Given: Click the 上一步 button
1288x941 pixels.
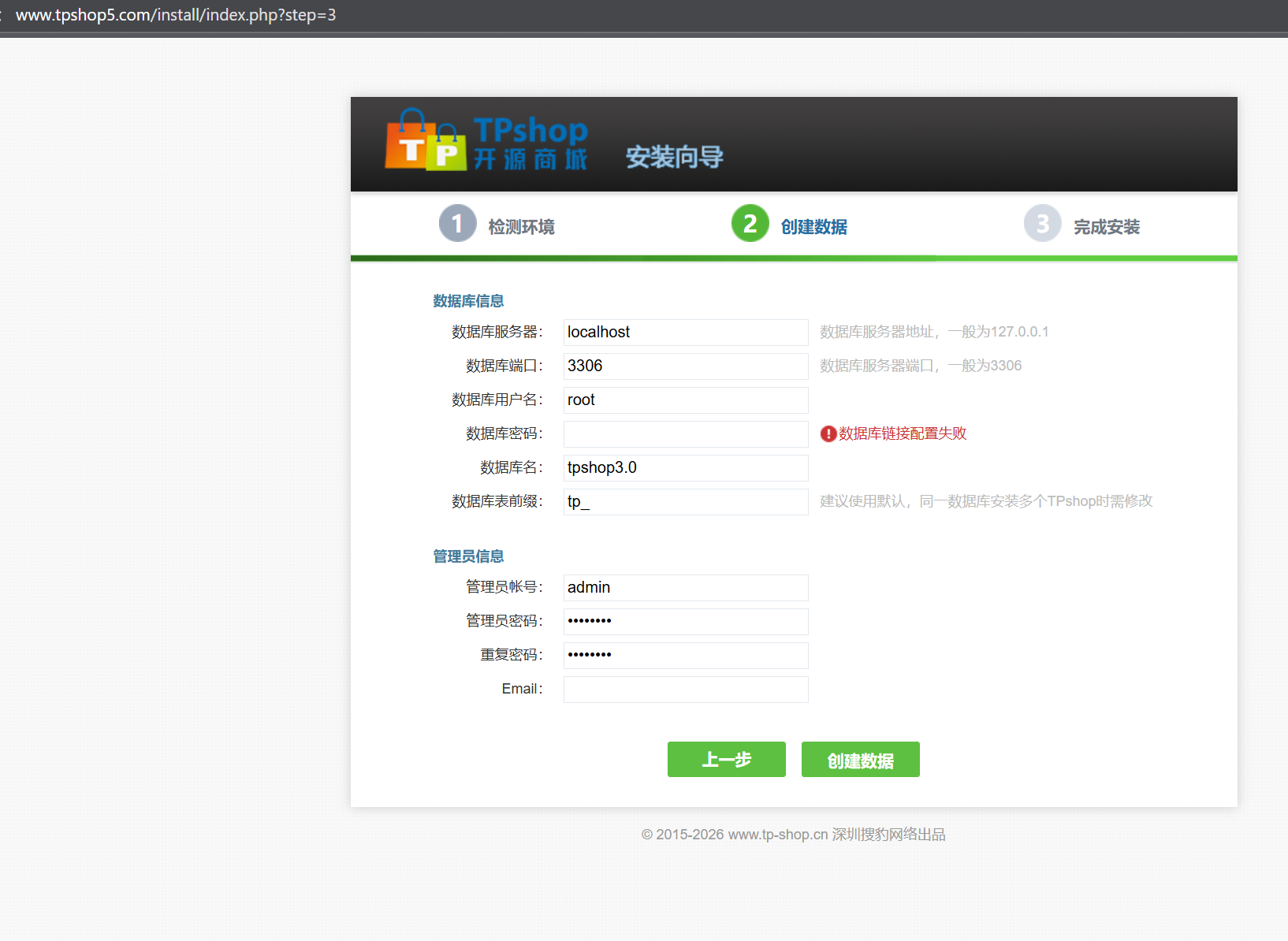Looking at the screenshot, I should pos(725,759).
